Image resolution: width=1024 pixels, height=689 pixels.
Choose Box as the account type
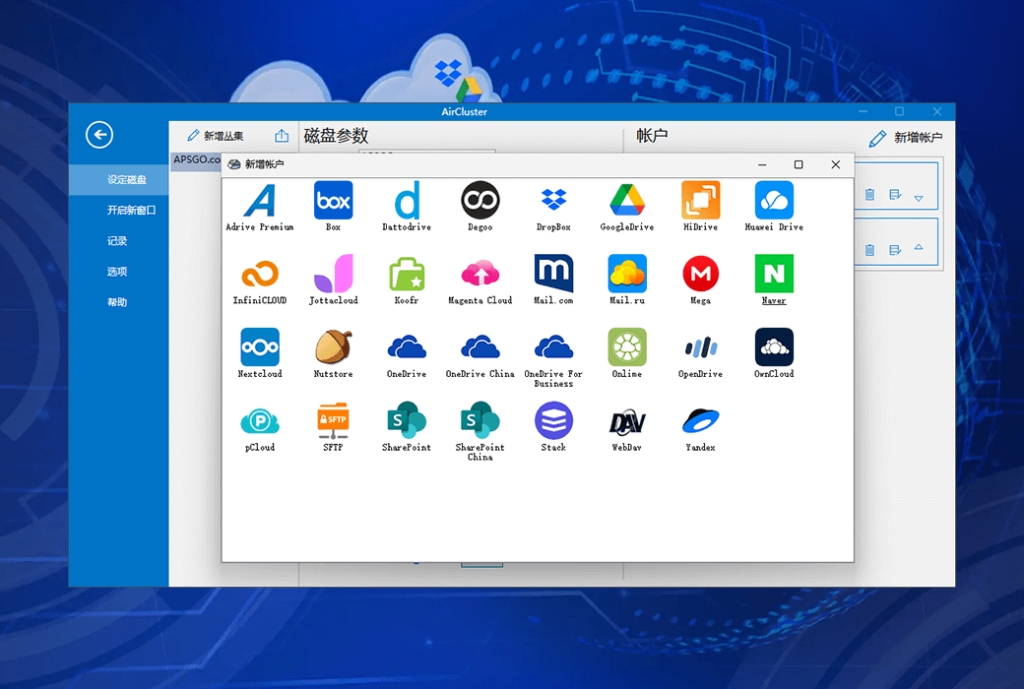[x=333, y=206]
